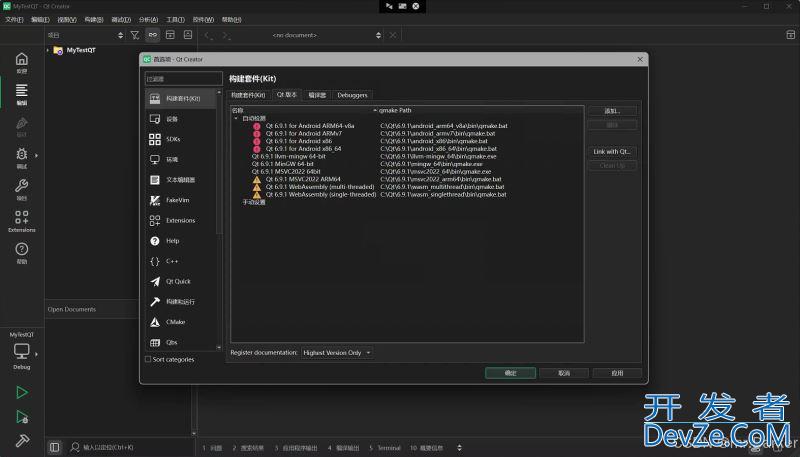Click the Build hammer icon at bottom left
Screen dimensions: 800x457
pyautogui.click(x=21, y=440)
